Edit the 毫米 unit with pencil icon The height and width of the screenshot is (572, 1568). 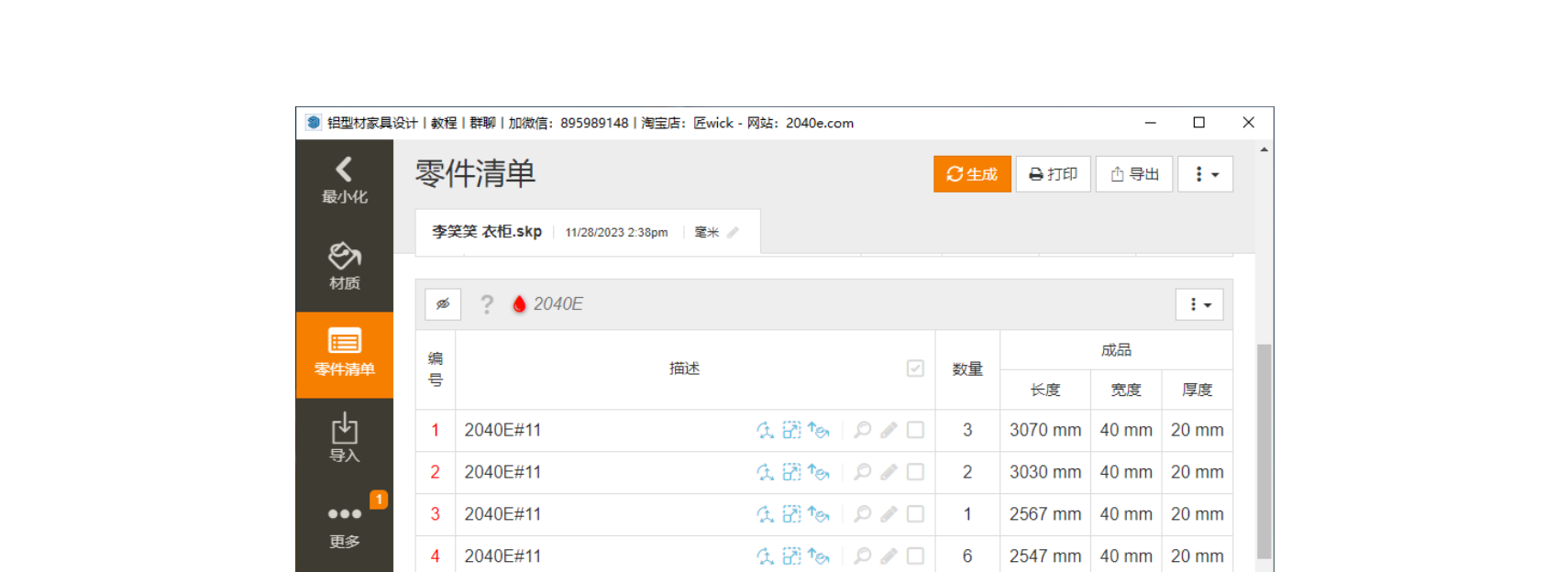pyautogui.click(x=733, y=233)
